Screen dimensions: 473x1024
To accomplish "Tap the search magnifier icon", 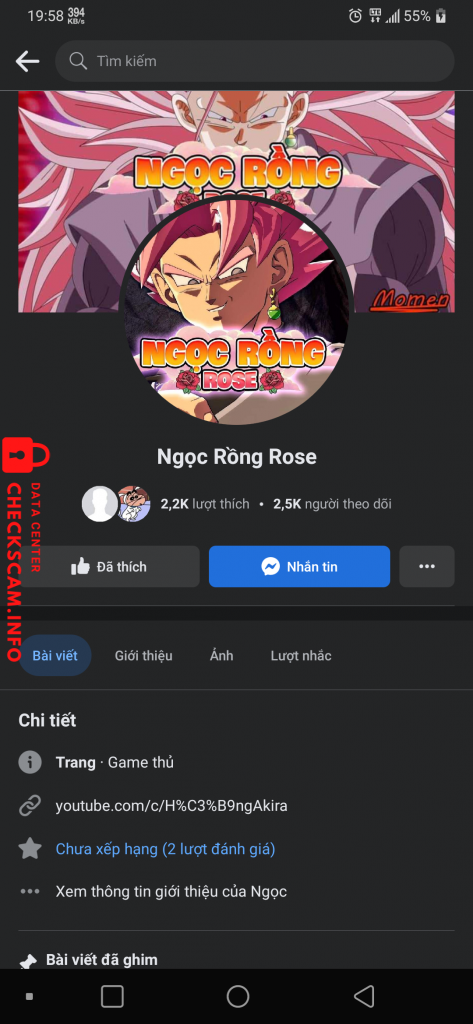I will 78,61.
